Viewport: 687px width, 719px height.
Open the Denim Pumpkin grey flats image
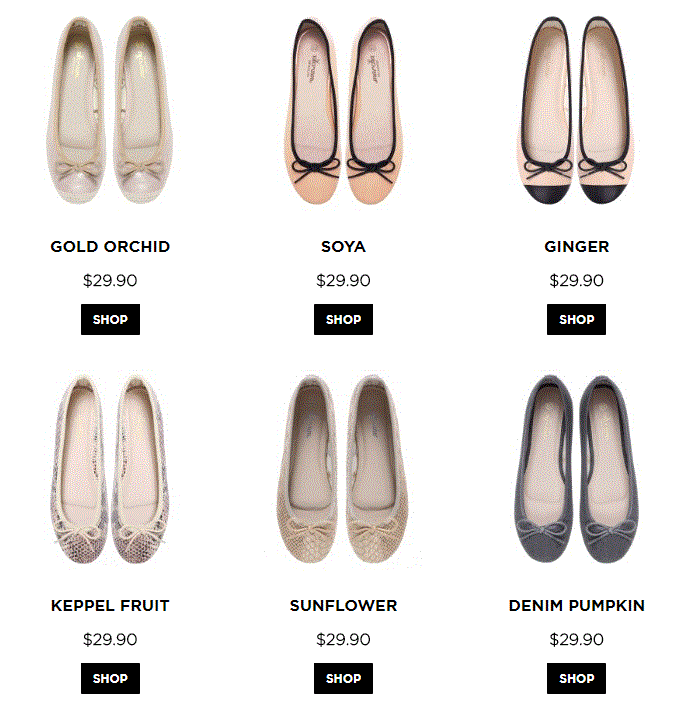tap(576, 469)
